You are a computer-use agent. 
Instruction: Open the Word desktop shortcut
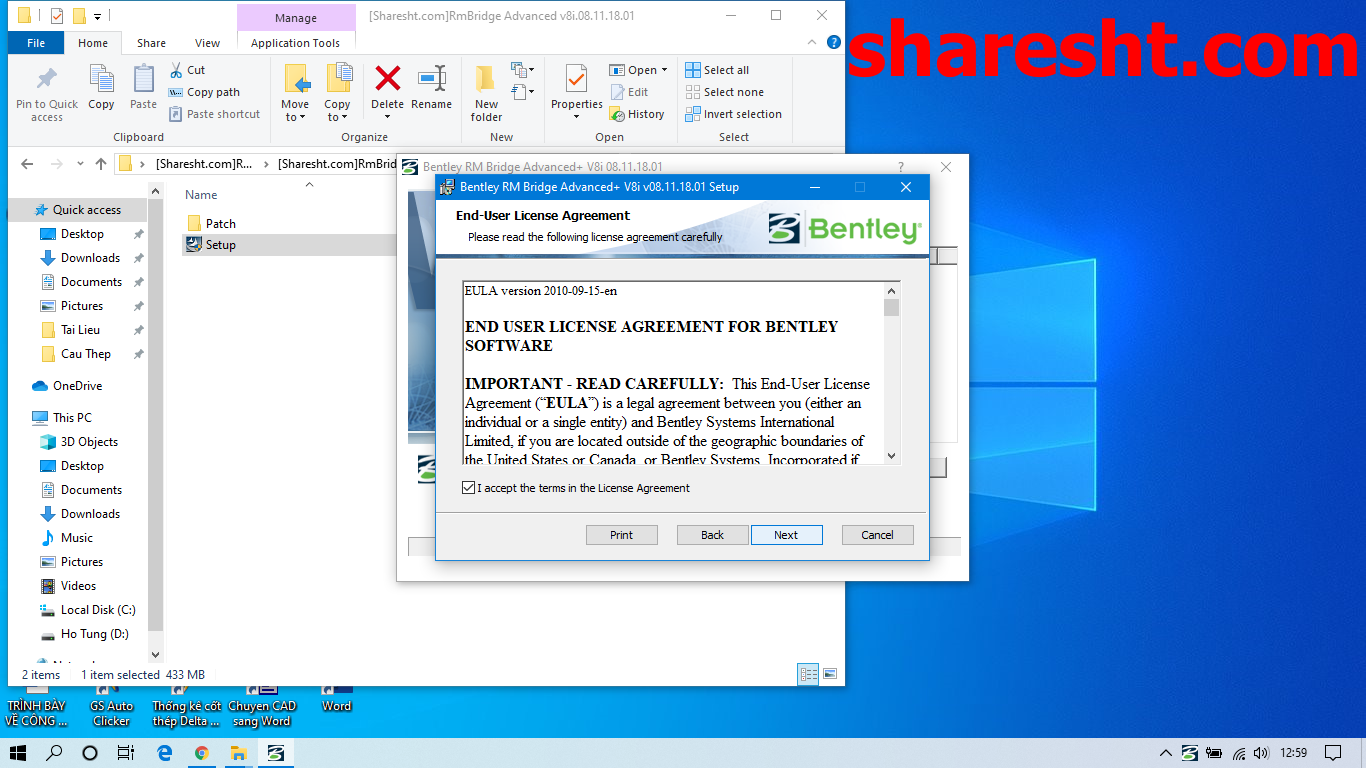pos(337,699)
